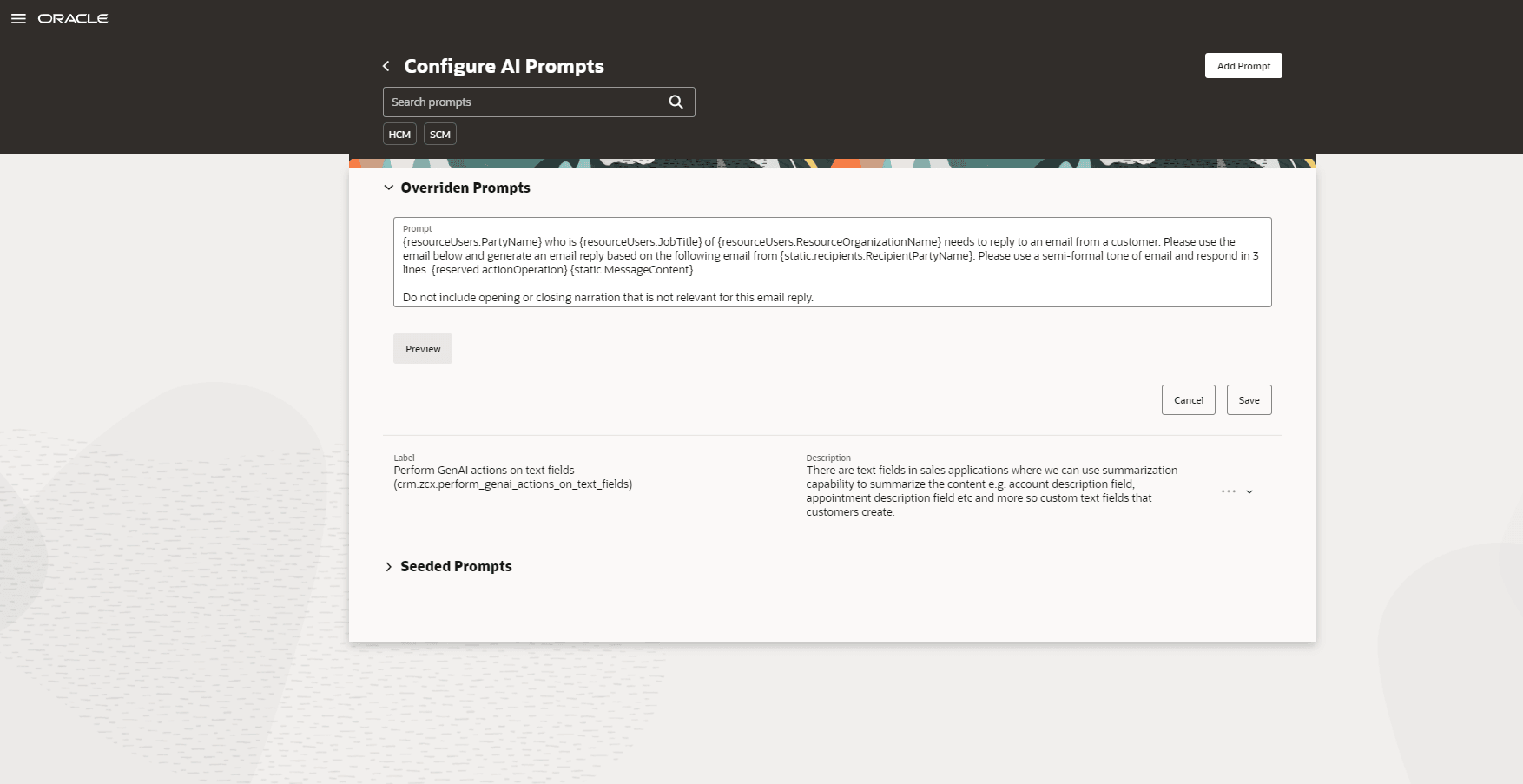Click inside the prompt editing text area

pyautogui.click(x=832, y=260)
